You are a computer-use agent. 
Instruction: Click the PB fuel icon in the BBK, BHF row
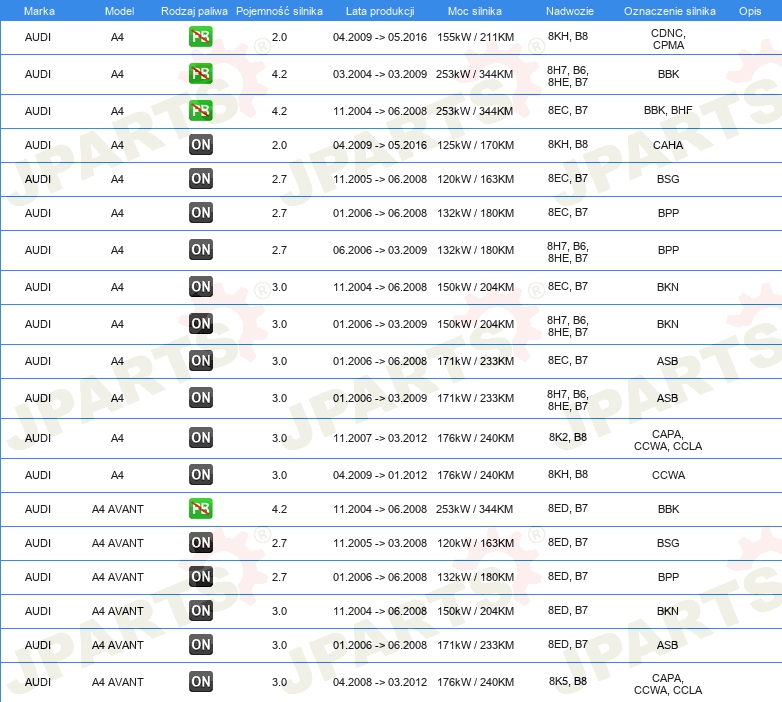tap(201, 110)
